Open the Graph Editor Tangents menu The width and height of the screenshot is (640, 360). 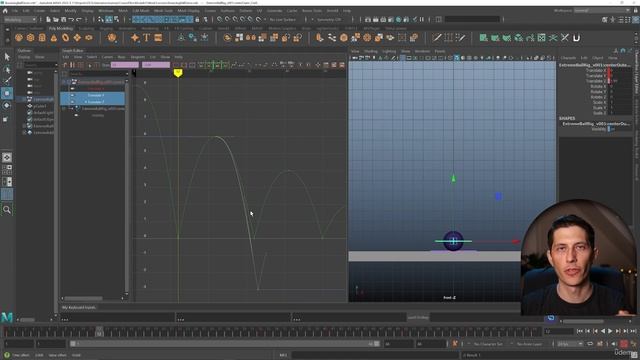pyautogui.click(x=138, y=57)
